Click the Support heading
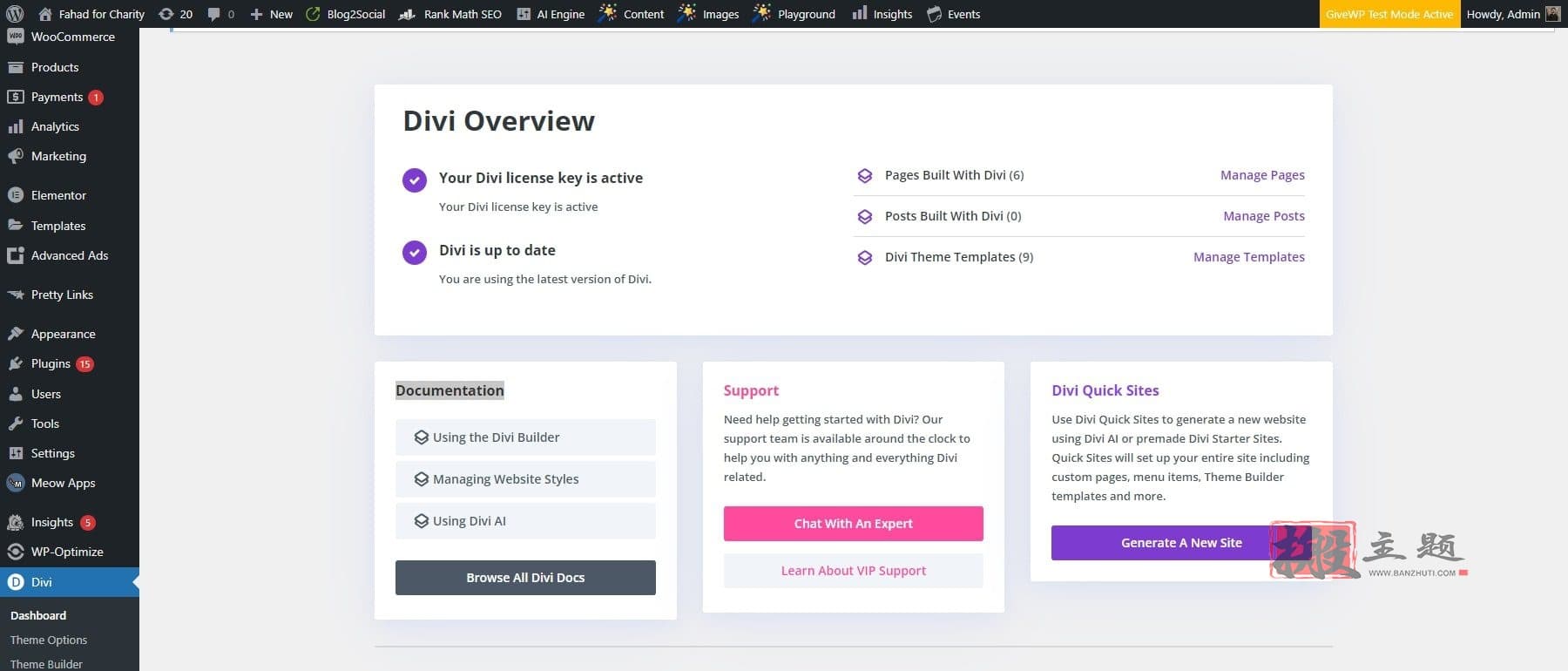Image resolution: width=1568 pixels, height=671 pixels. click(751, 390)
